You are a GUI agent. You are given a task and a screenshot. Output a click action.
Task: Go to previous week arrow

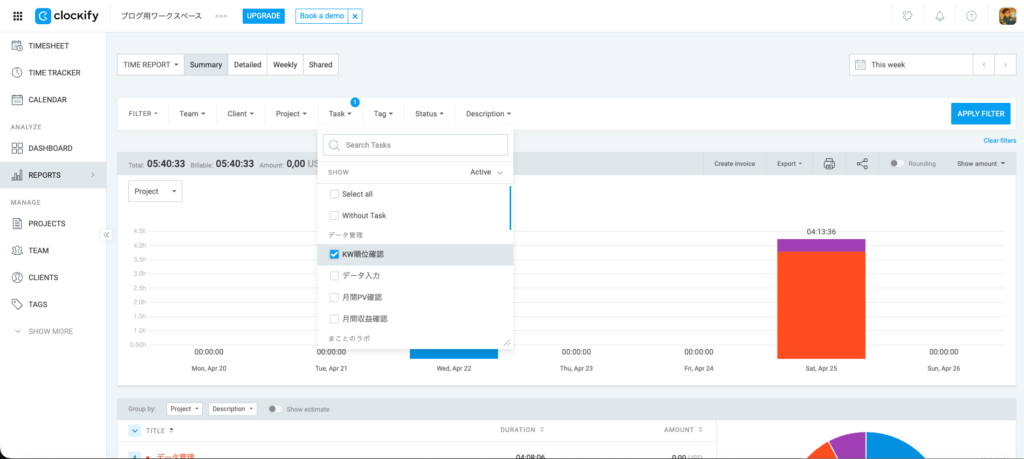tap(984, 64)
